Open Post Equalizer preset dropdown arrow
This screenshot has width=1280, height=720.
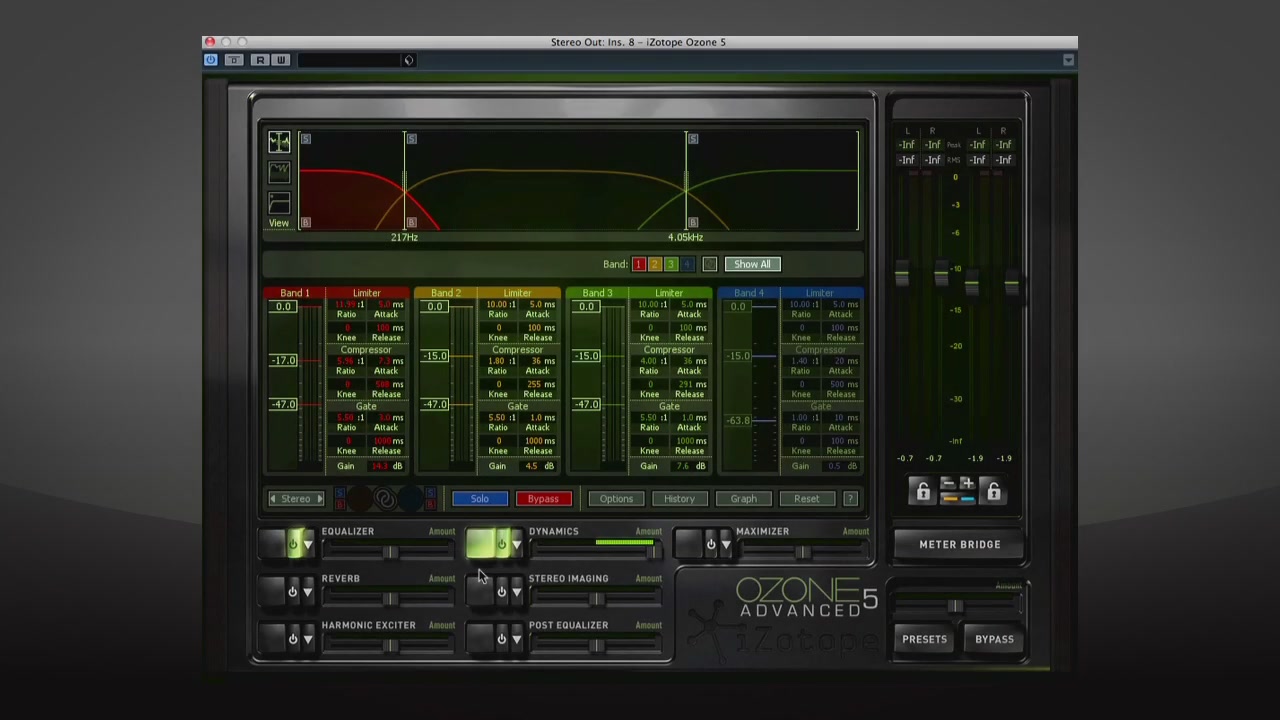(x=516, y=639)
